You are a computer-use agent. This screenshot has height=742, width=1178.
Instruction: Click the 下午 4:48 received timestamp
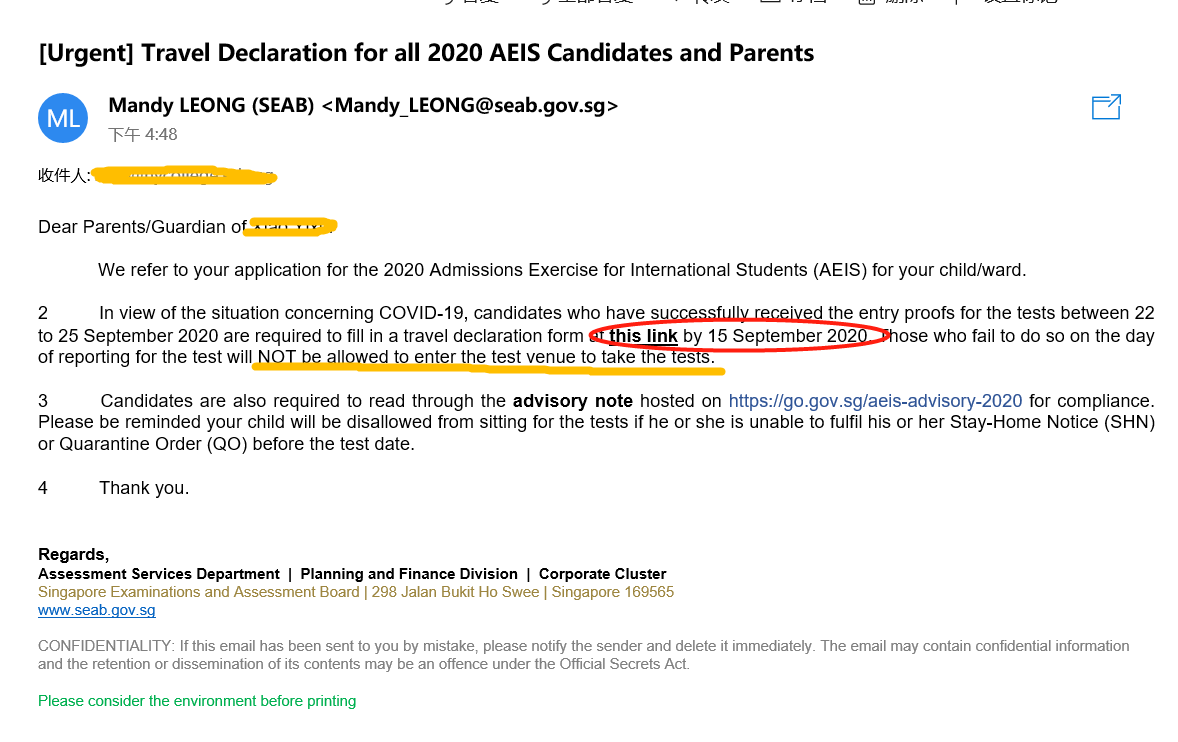coord(143,134)
